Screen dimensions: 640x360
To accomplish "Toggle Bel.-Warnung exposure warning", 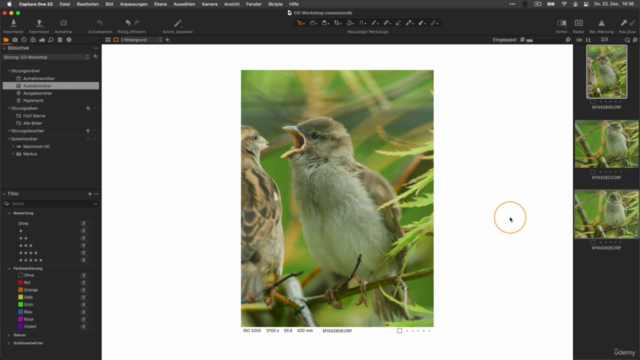I will pyautogui.click(x=601, y=23).
